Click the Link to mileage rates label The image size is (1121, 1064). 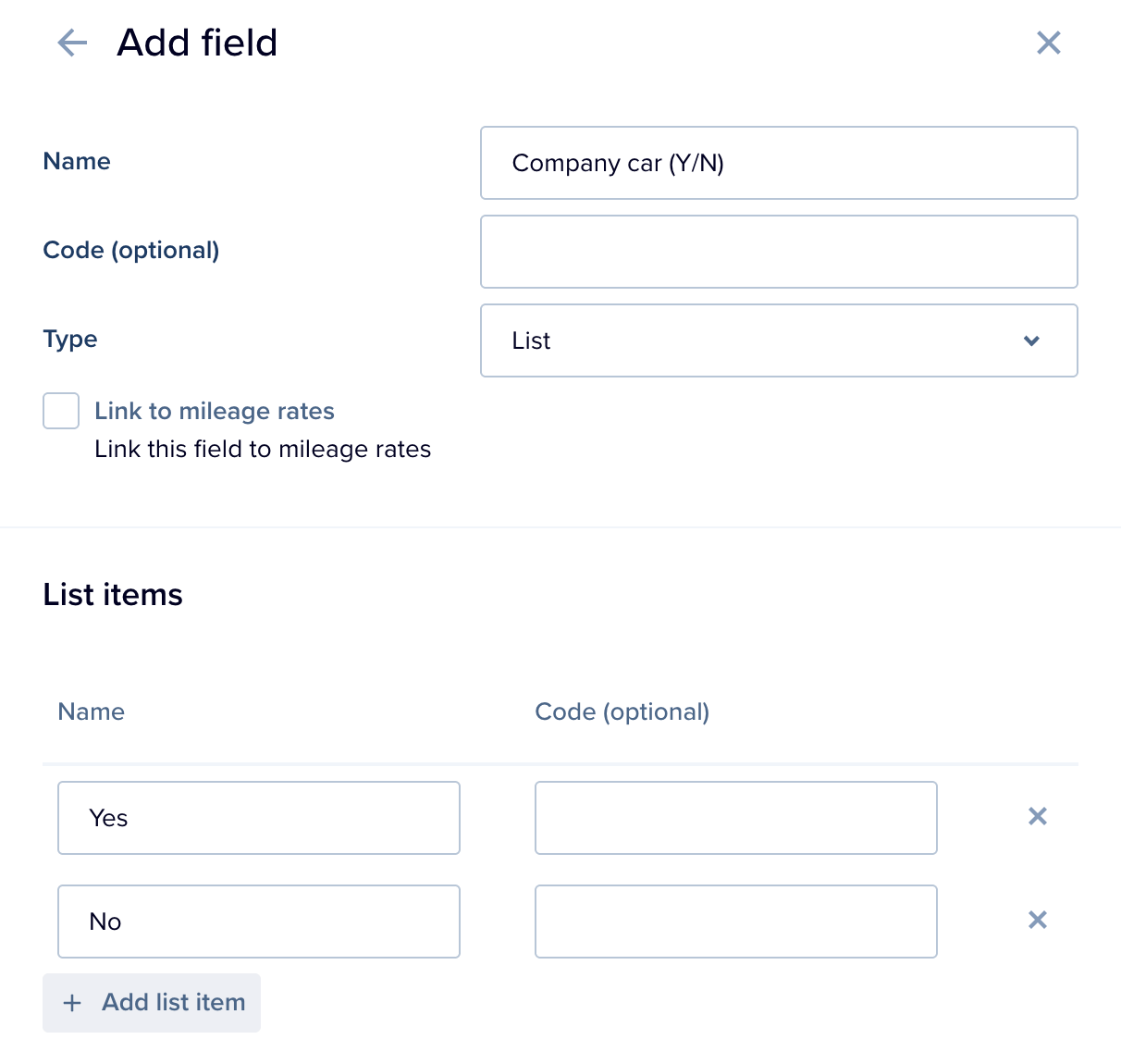click(x=215, y=411)
